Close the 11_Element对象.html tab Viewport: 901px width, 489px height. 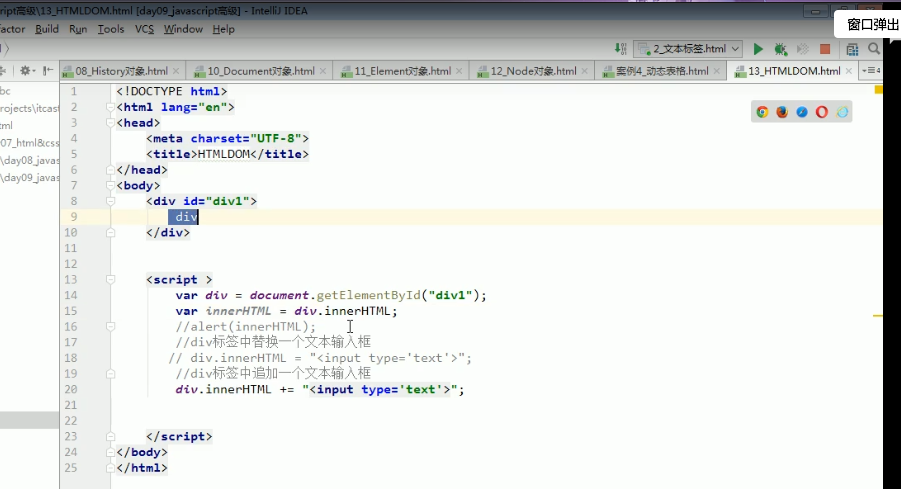click(x=459, y=71)
